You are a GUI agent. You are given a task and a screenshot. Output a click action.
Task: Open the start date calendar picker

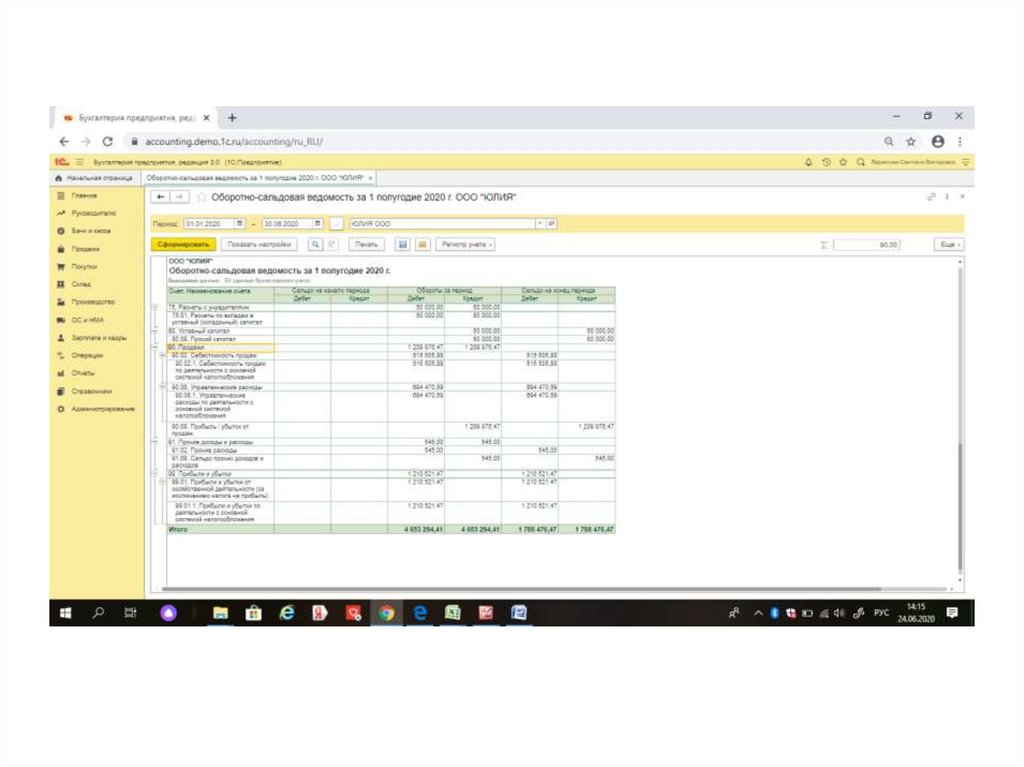tap(240, 224)
